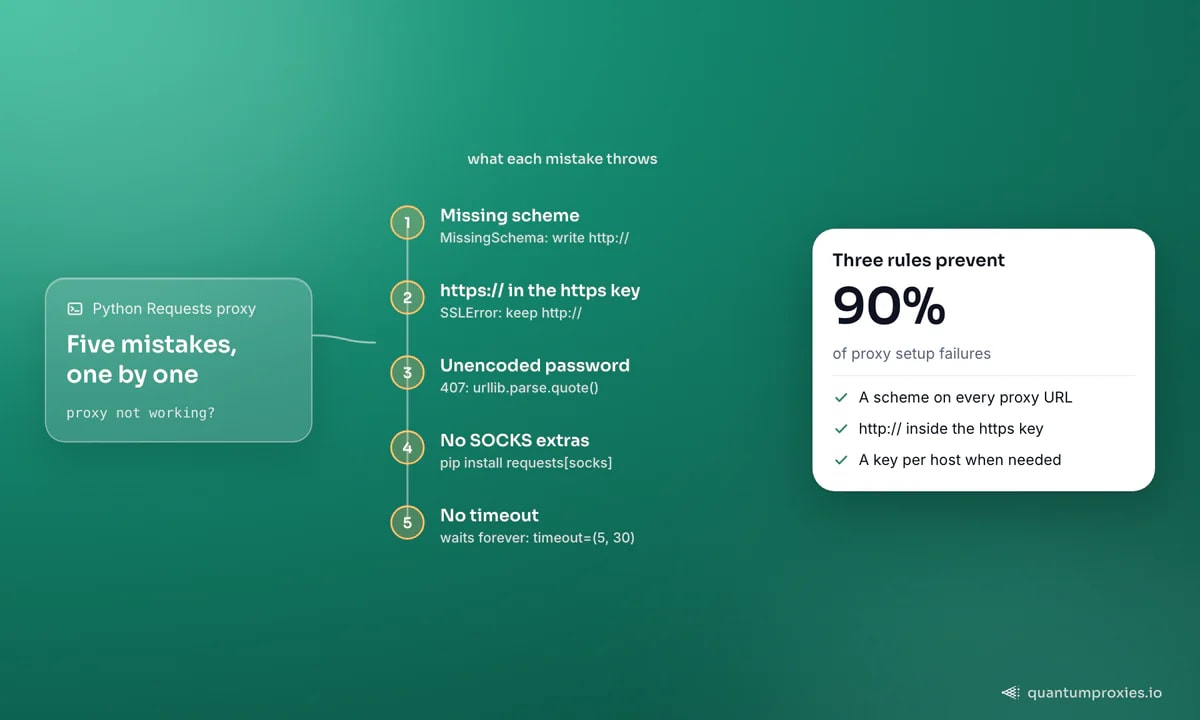Click the quantumproxies.io logo icon

pyautogui.click(x=1011, y=692)
